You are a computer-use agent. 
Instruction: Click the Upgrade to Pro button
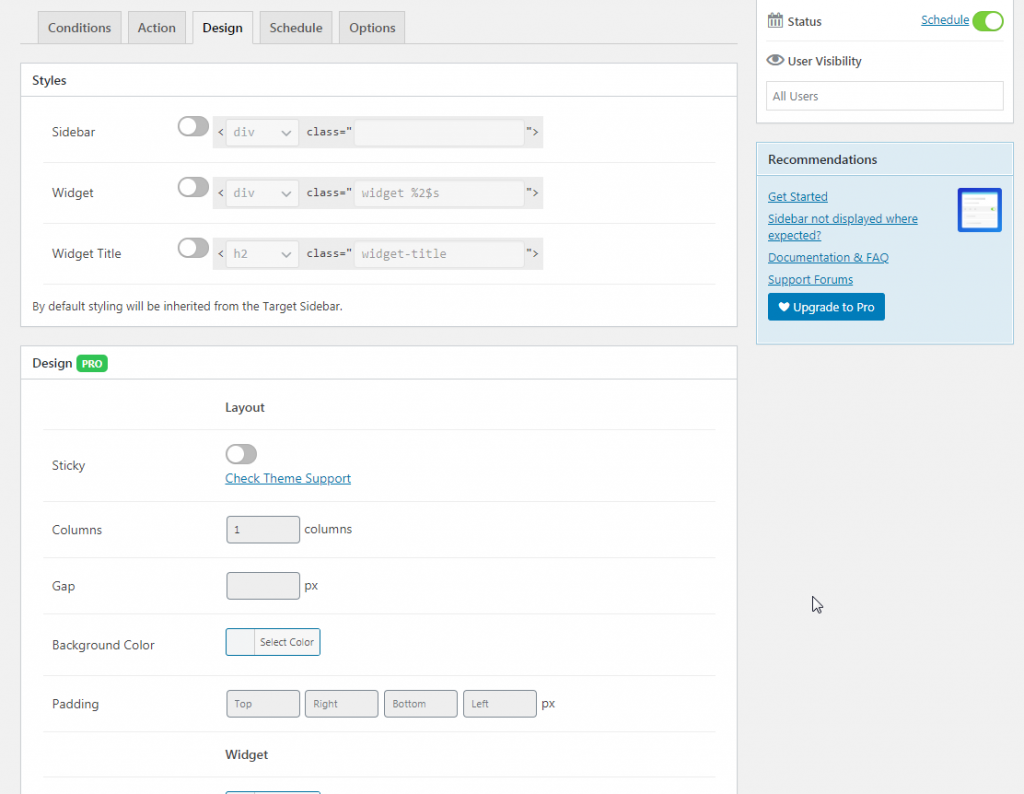tap(826, 307)
